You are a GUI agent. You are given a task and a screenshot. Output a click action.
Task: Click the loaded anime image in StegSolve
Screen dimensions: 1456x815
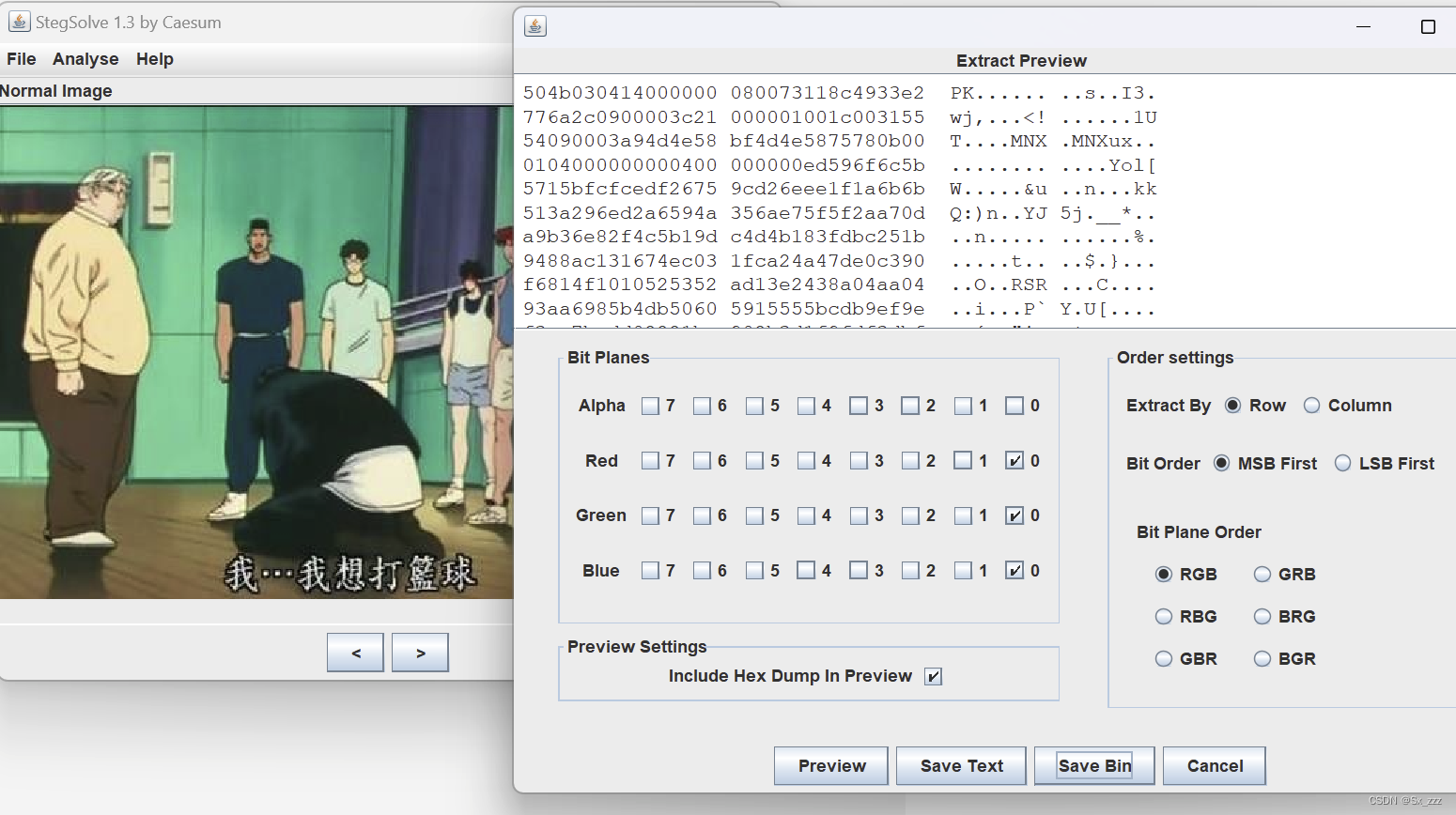coord(256,352)
